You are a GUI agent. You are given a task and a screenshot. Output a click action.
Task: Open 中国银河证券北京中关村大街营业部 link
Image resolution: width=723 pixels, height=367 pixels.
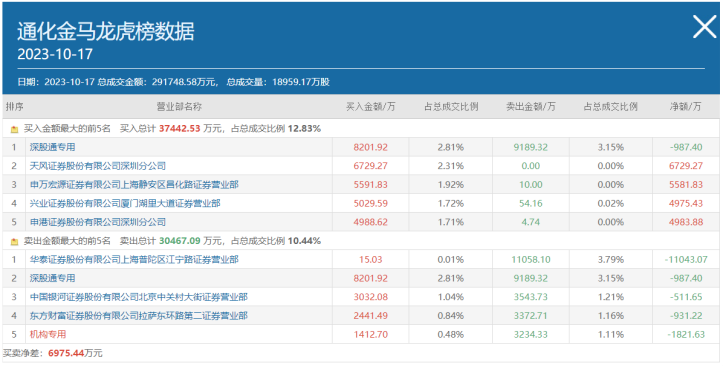coord(139,297)
